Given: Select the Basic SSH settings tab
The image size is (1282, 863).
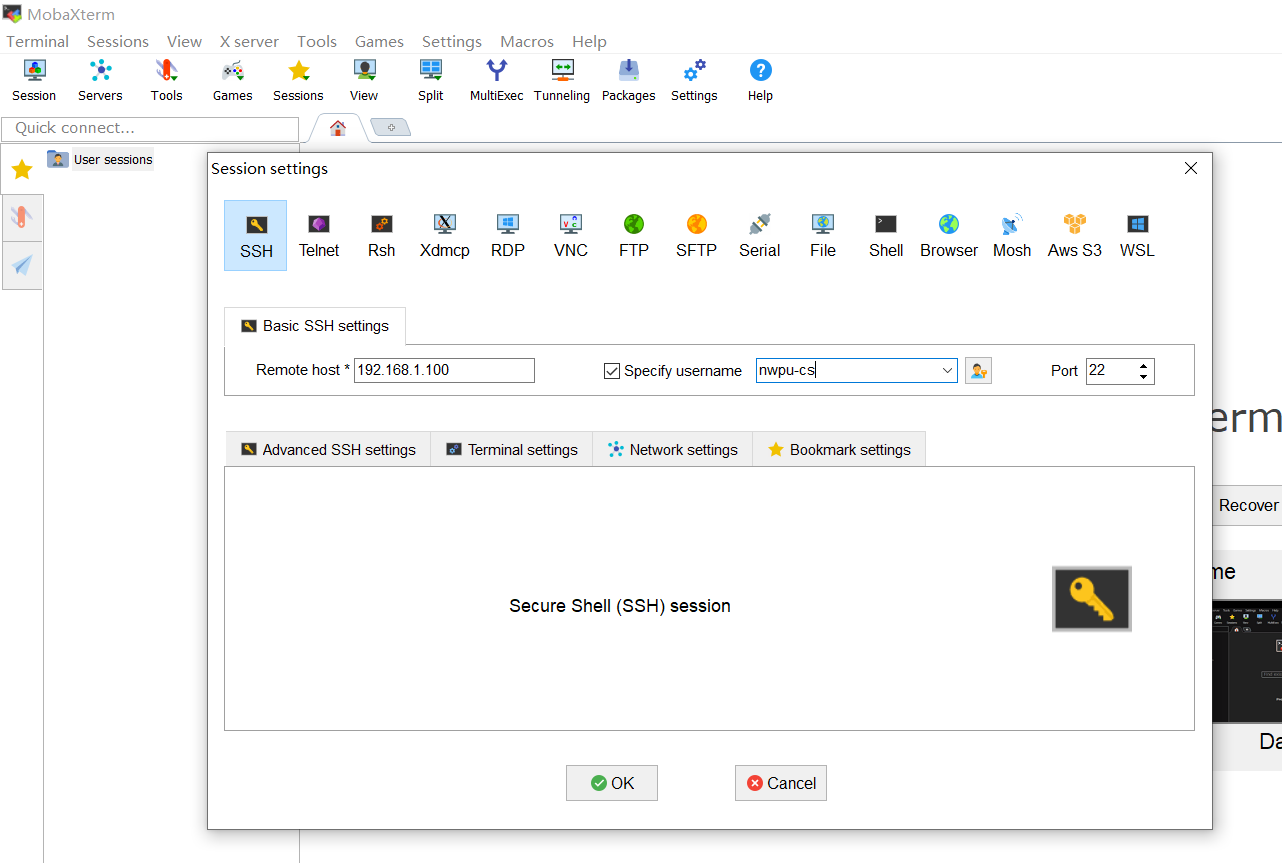Looking at the screenshot, I should coord(315,326).
